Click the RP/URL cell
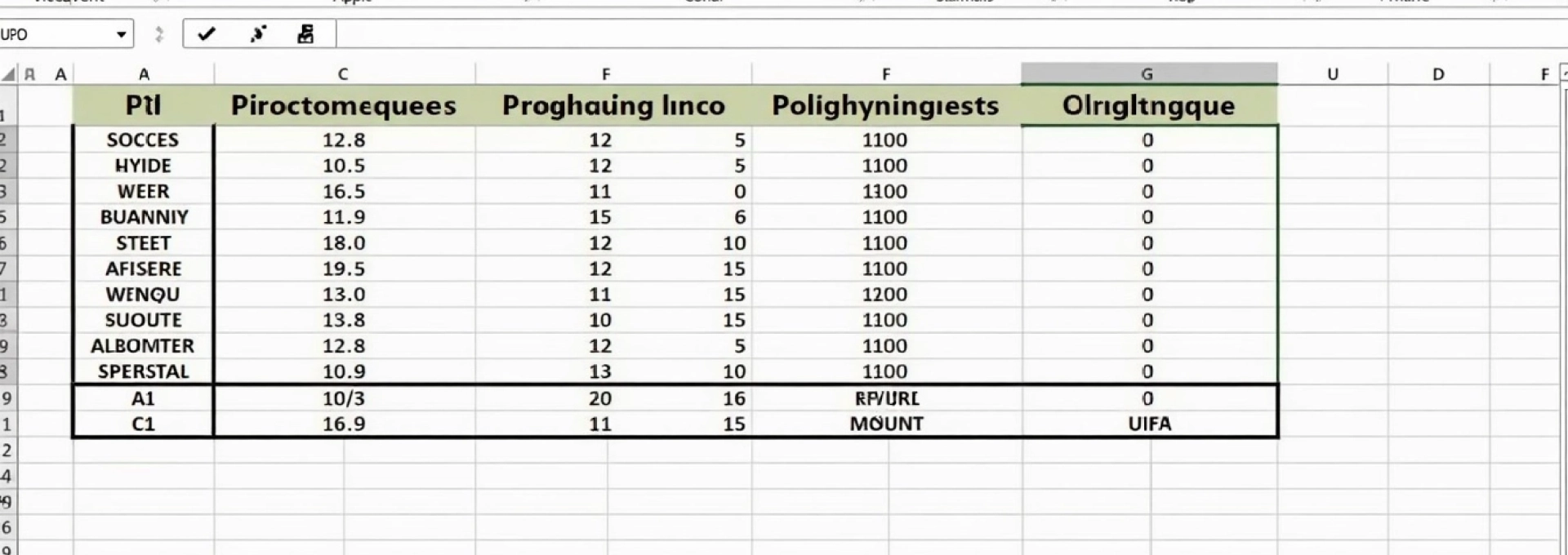 coord(887,398)
